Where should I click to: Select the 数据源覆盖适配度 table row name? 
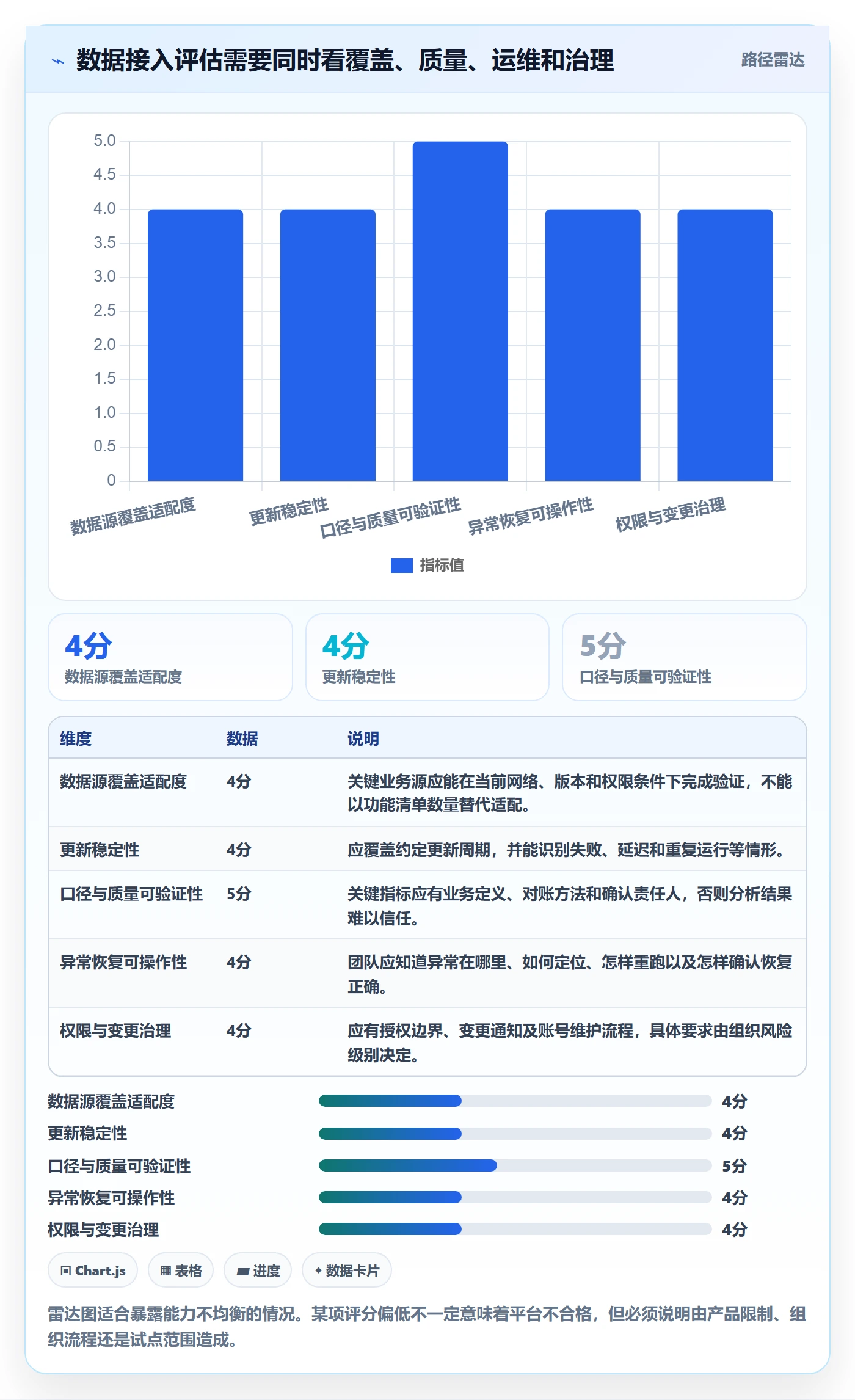click(123, 781)
